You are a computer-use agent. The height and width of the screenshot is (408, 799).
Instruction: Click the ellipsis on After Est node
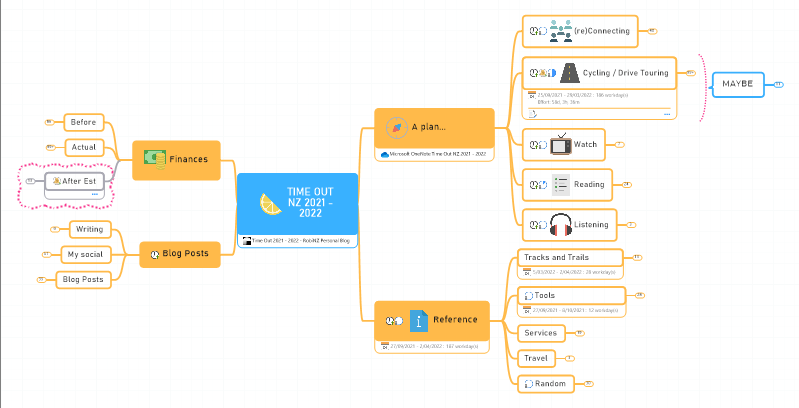(x=94, y=194)
